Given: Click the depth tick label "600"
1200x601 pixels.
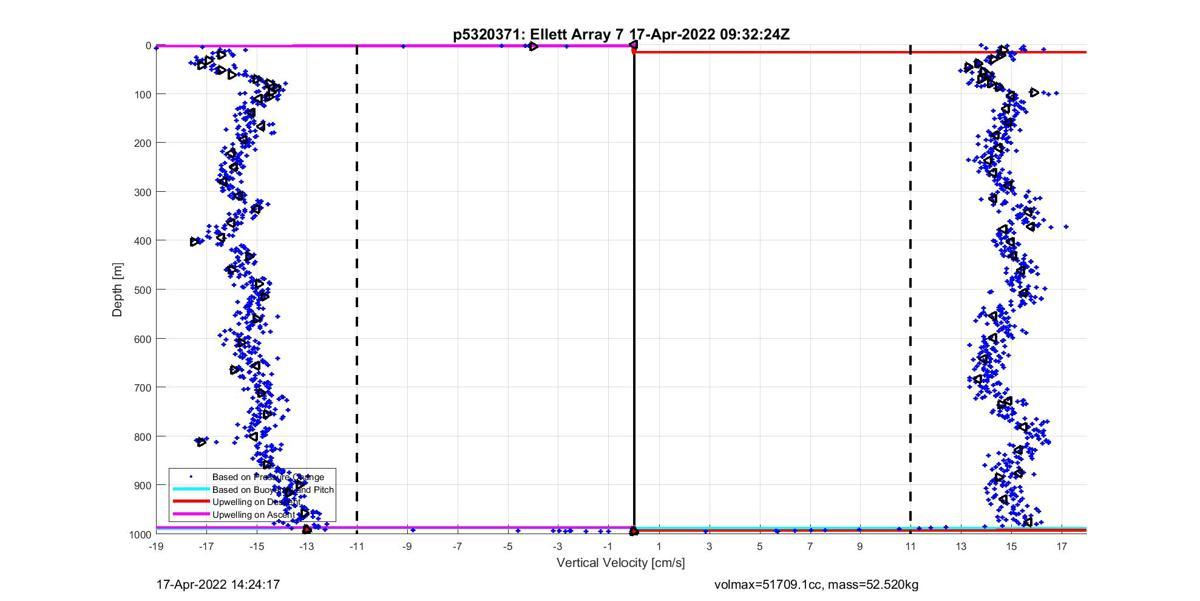Looking at the screenshot, I should tap(142, 339).
